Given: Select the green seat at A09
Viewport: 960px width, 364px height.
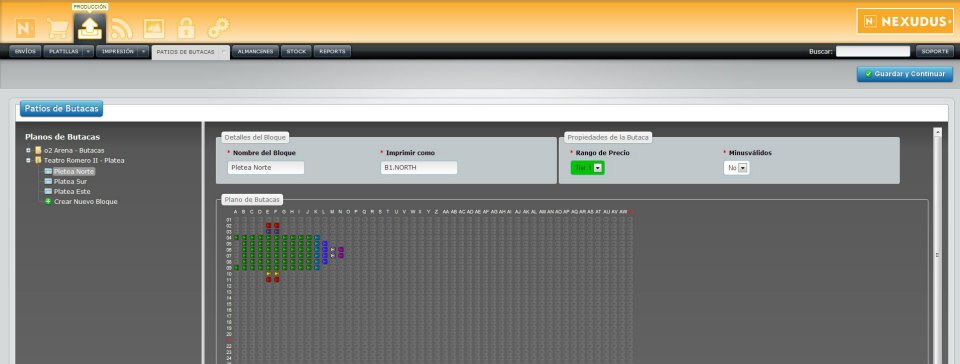Looking at the screenshot, I should [236, 267].
